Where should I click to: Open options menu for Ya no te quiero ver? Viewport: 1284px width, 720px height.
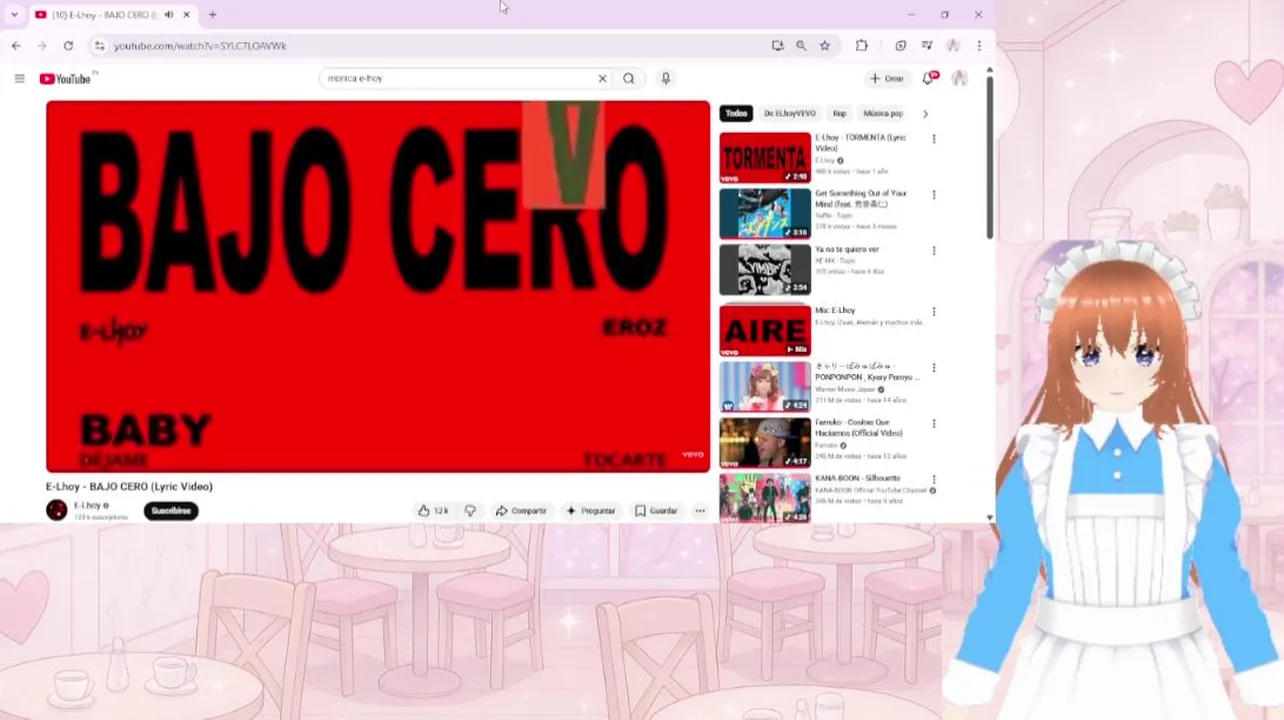point(934,251)
